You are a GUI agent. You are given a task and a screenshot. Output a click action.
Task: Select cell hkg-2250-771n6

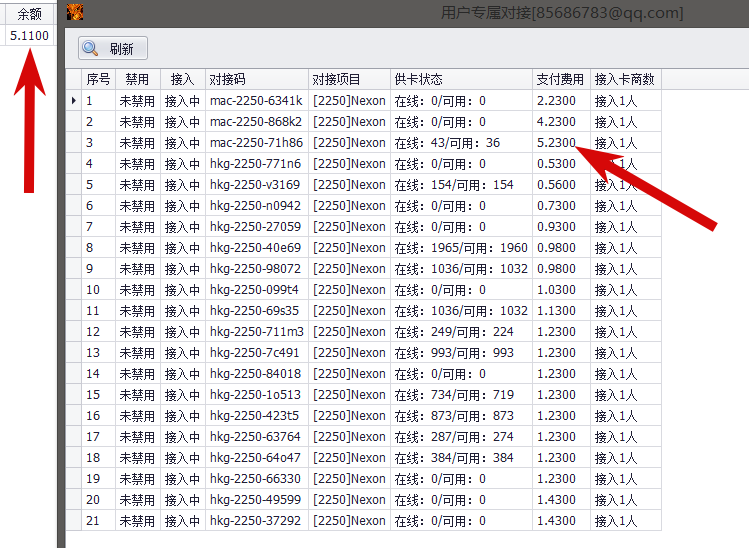[257, 164]
